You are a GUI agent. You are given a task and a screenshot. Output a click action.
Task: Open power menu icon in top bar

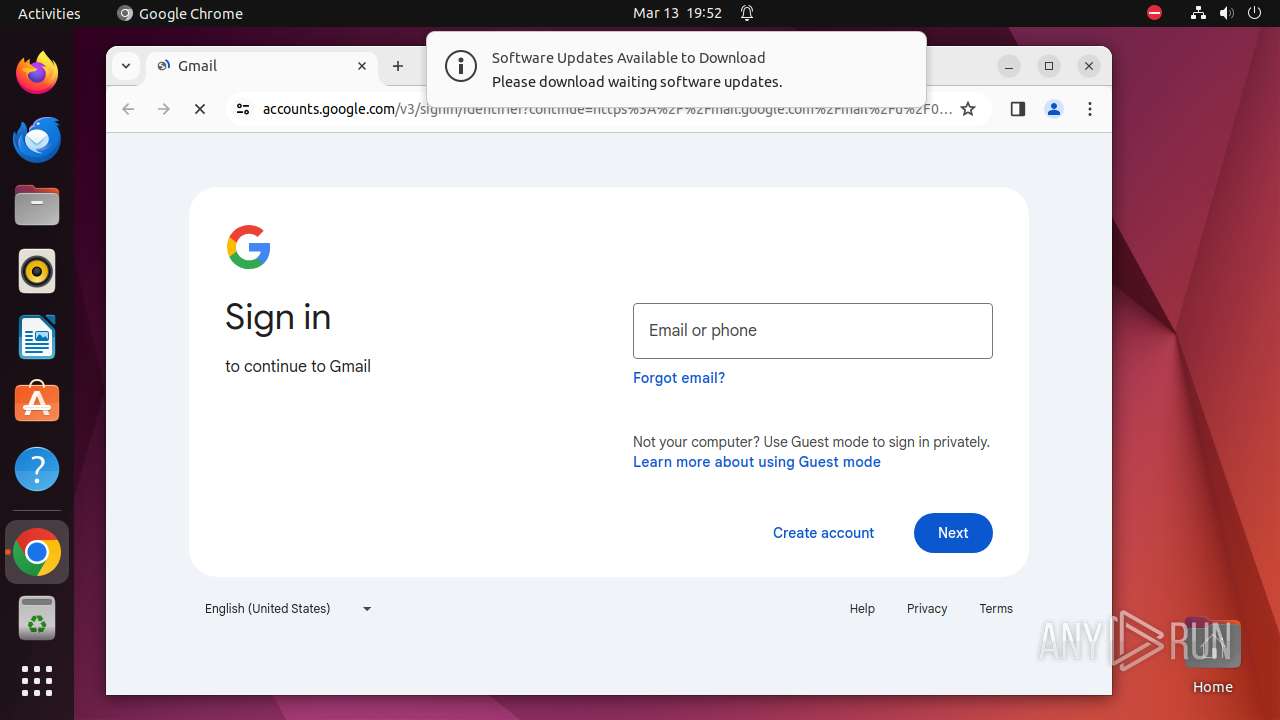coord(1255,13)
